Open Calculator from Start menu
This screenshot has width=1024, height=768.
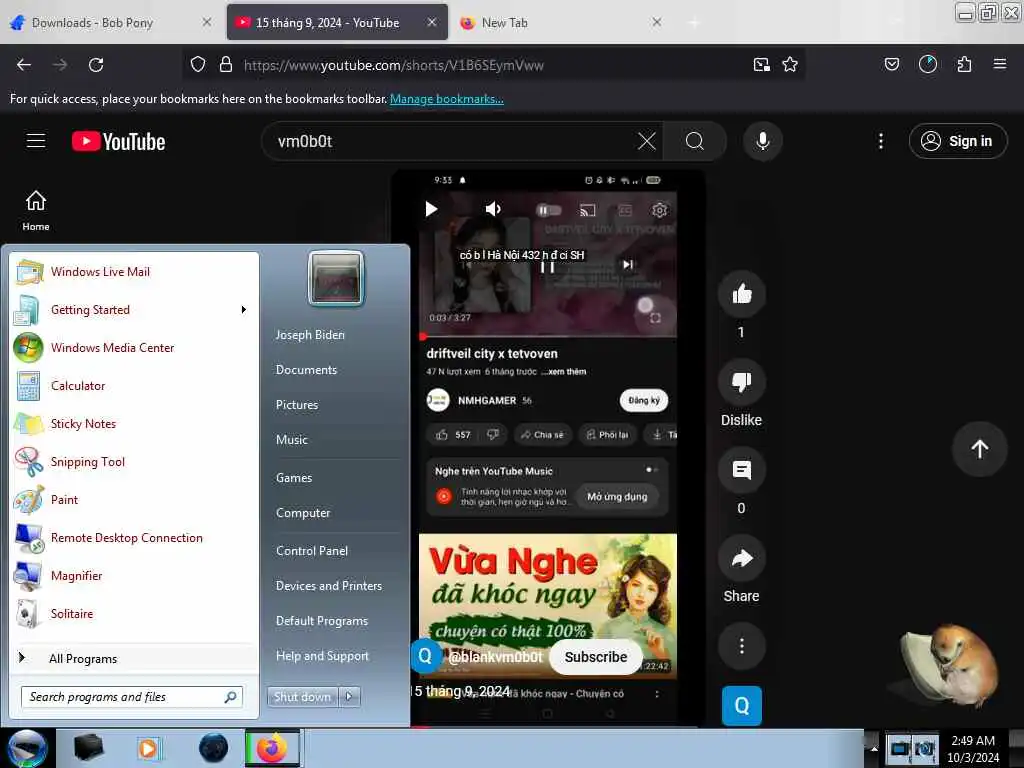134,385
